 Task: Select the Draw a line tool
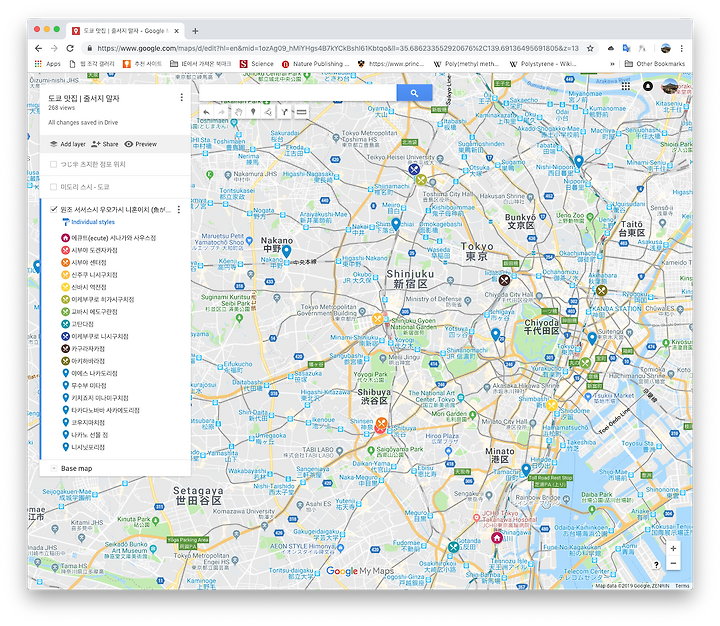[x=268, y=112]
